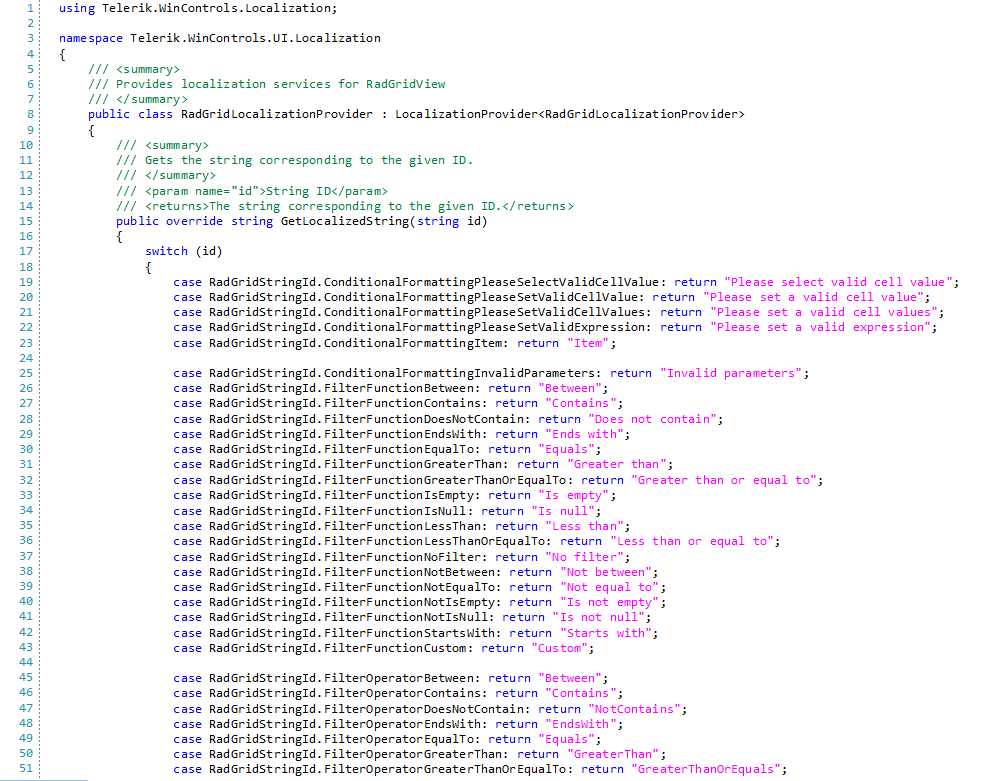This screenshot has height=781, width=987.
Task: Click string "Please set a valid cell values"
Action: coord(823,312)
